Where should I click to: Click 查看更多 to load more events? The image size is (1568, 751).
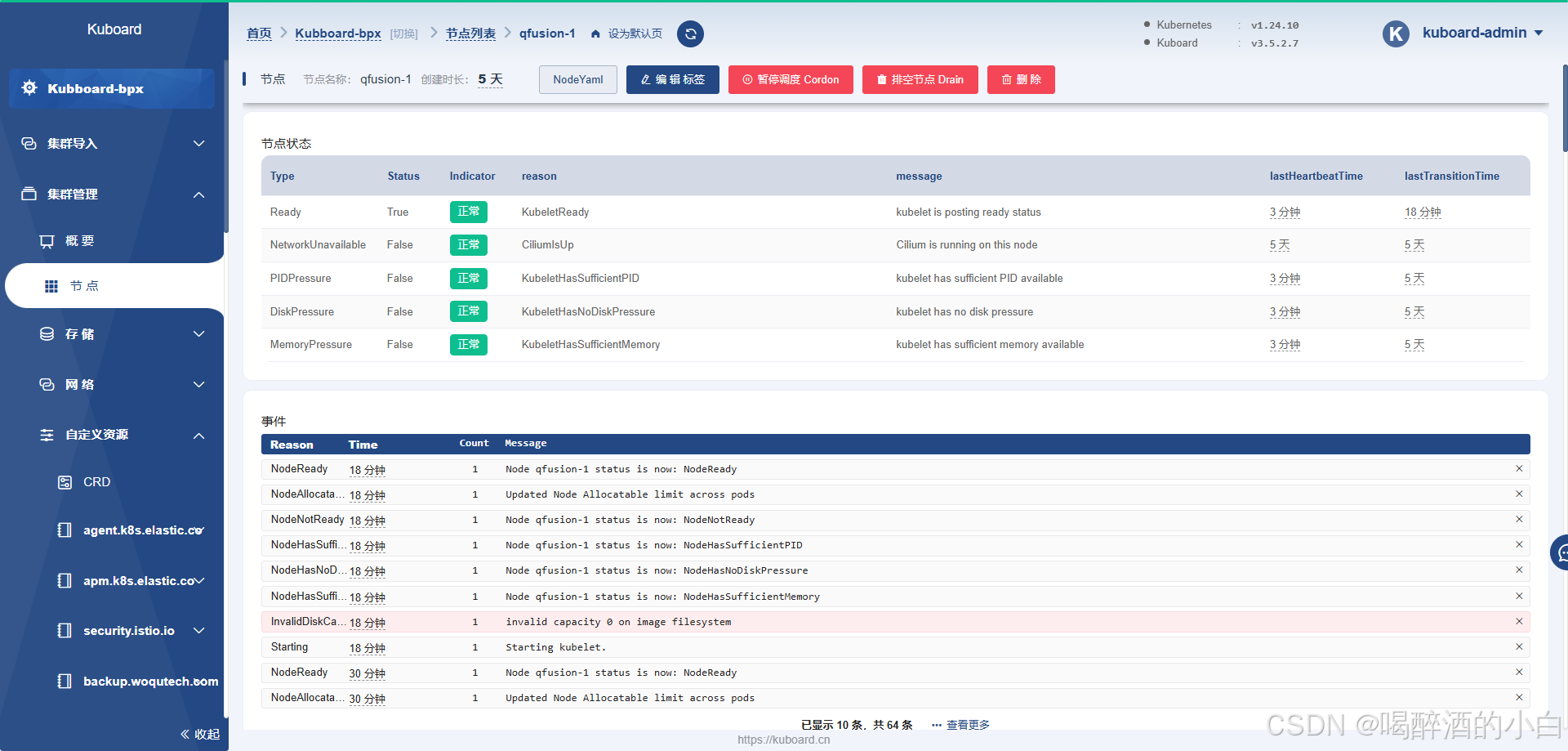[x=967, y=725]
